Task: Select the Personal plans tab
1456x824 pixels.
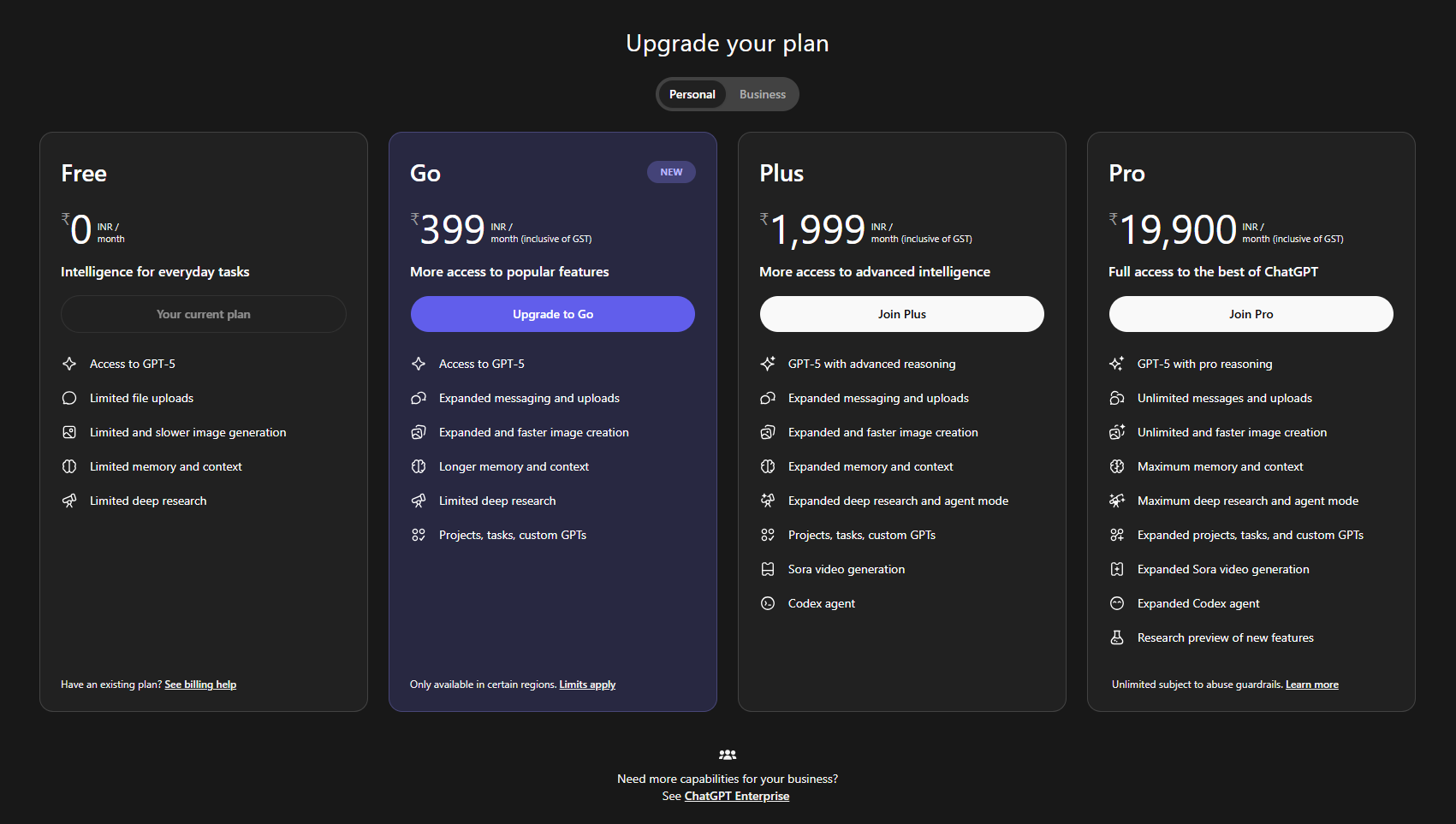Action: coord(692,94)
